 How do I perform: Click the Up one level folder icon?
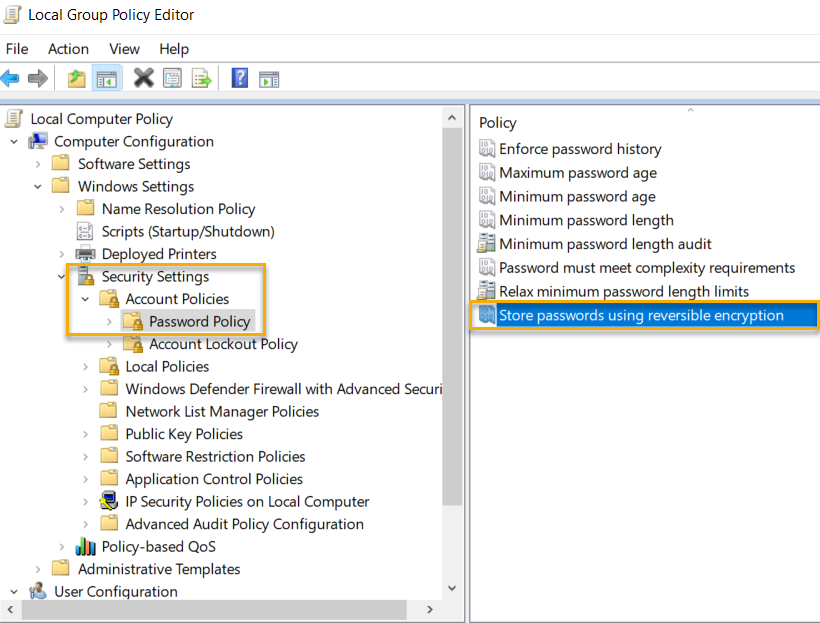pos(76,78)
